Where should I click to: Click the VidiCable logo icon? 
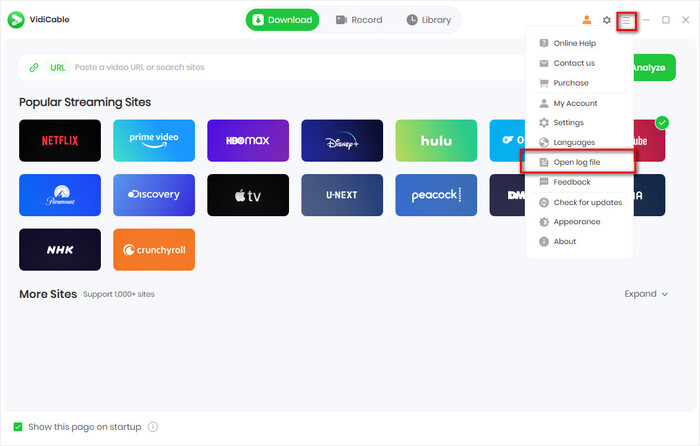click(x=16, y=20)
